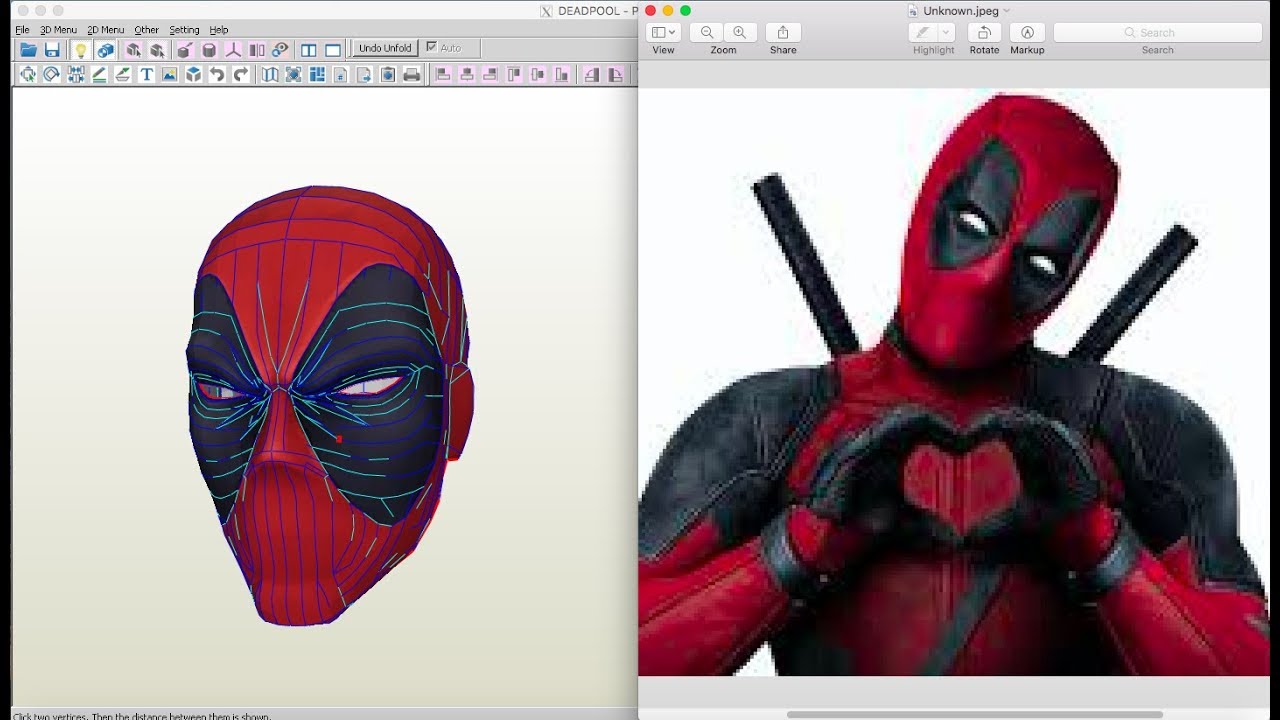The image size is (1280, 720).
Task: Save the project with the floppy disk icon
Action: click(x=52, y=50)
